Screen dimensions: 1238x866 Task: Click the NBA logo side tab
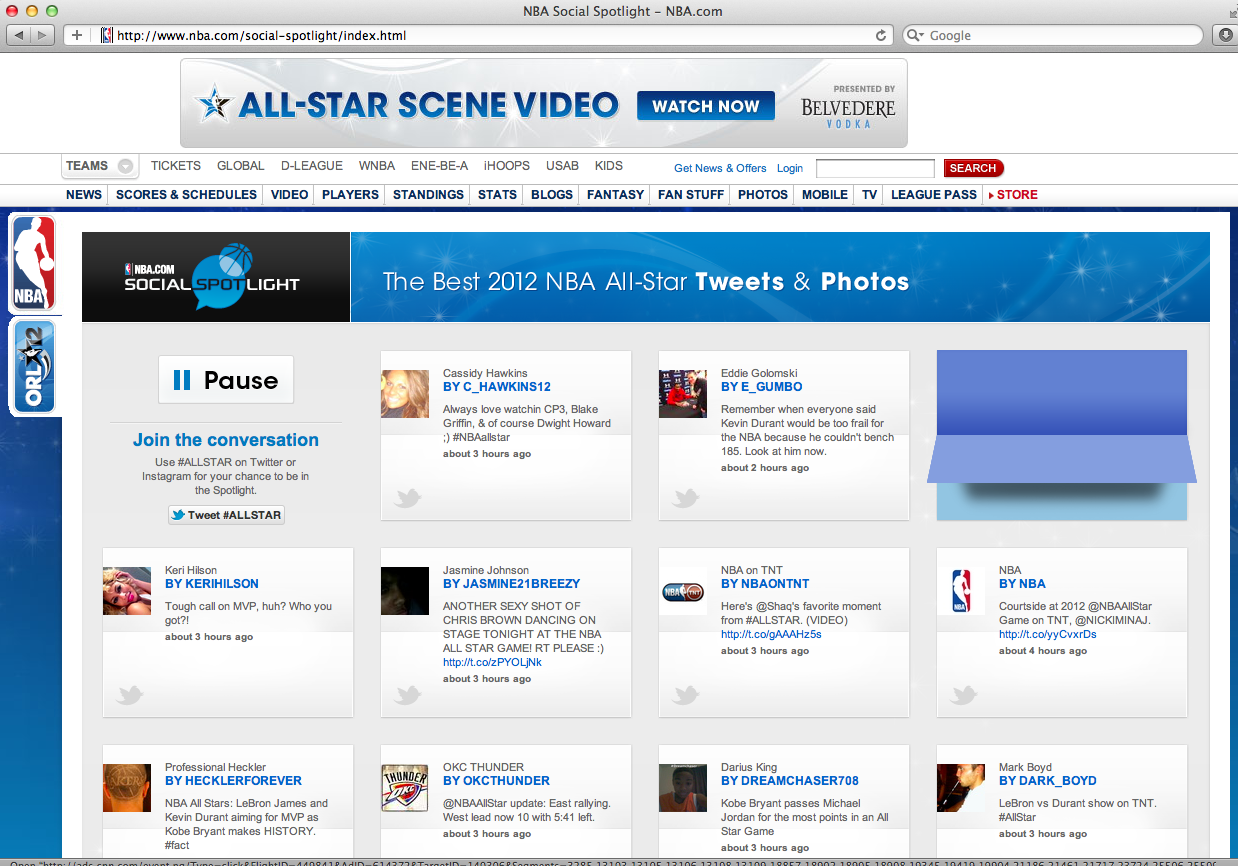[33, 263]
